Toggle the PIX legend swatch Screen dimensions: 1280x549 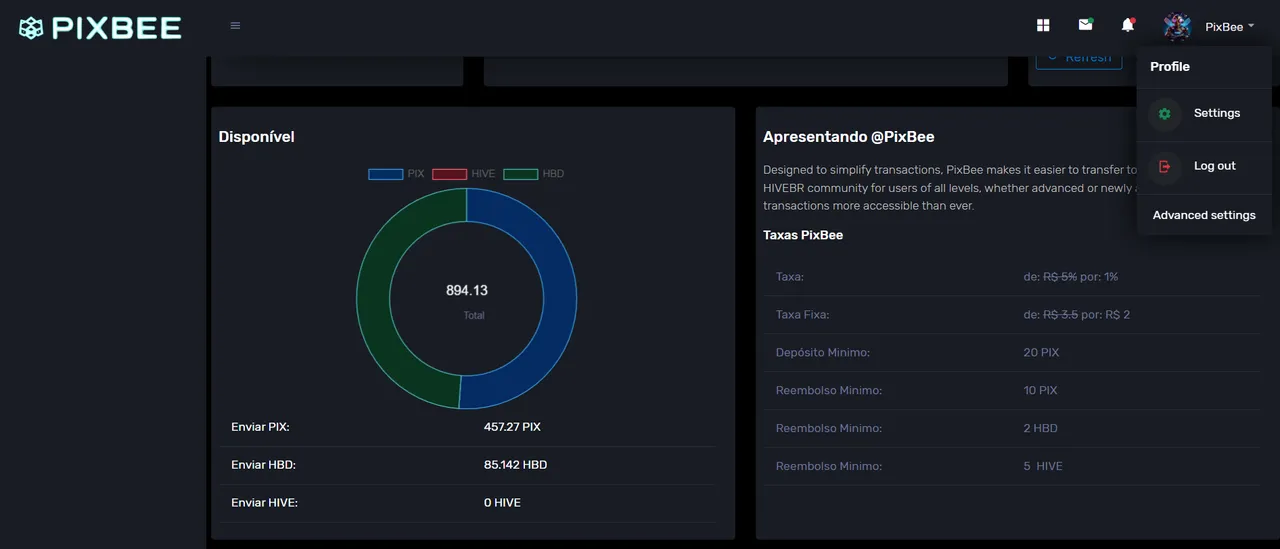(x=386, y=174)
